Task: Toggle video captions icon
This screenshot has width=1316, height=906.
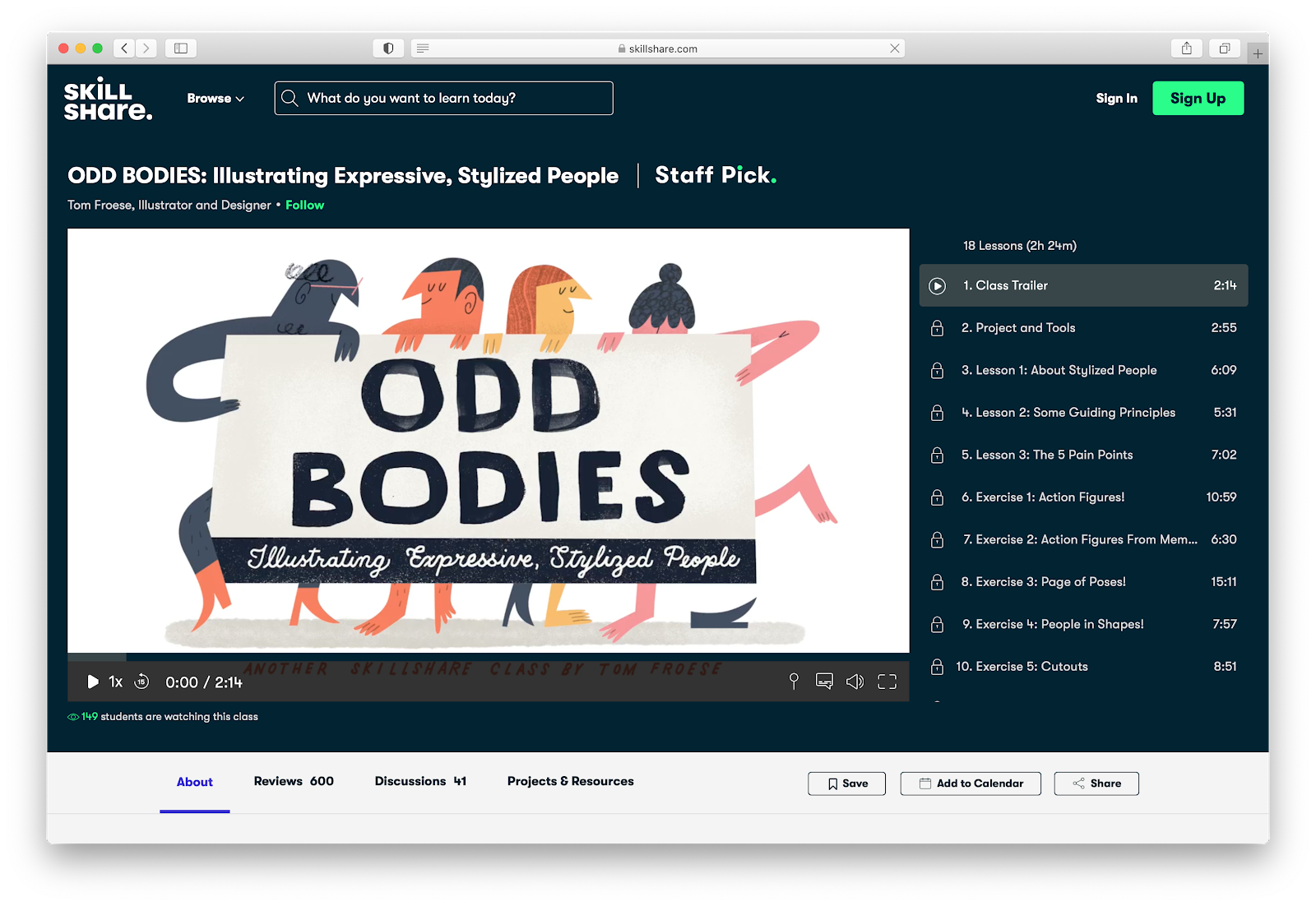Action: click(824, 682)
